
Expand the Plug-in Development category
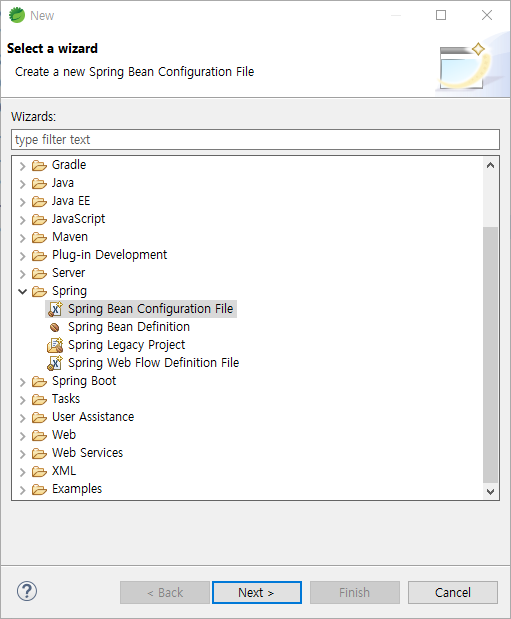pyautogui.click(x=23, y=256)
